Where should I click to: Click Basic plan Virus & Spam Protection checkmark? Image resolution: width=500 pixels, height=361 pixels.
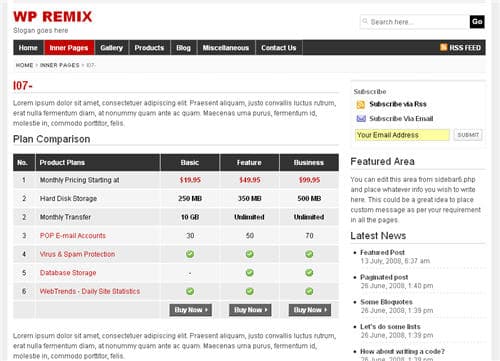coord(190,254)
